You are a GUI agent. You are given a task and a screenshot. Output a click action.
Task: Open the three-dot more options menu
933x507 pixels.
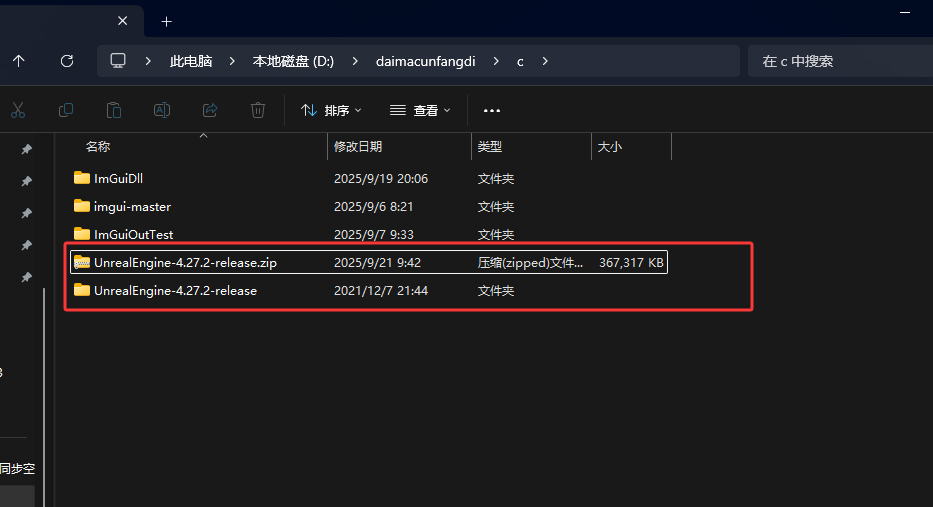491,111
